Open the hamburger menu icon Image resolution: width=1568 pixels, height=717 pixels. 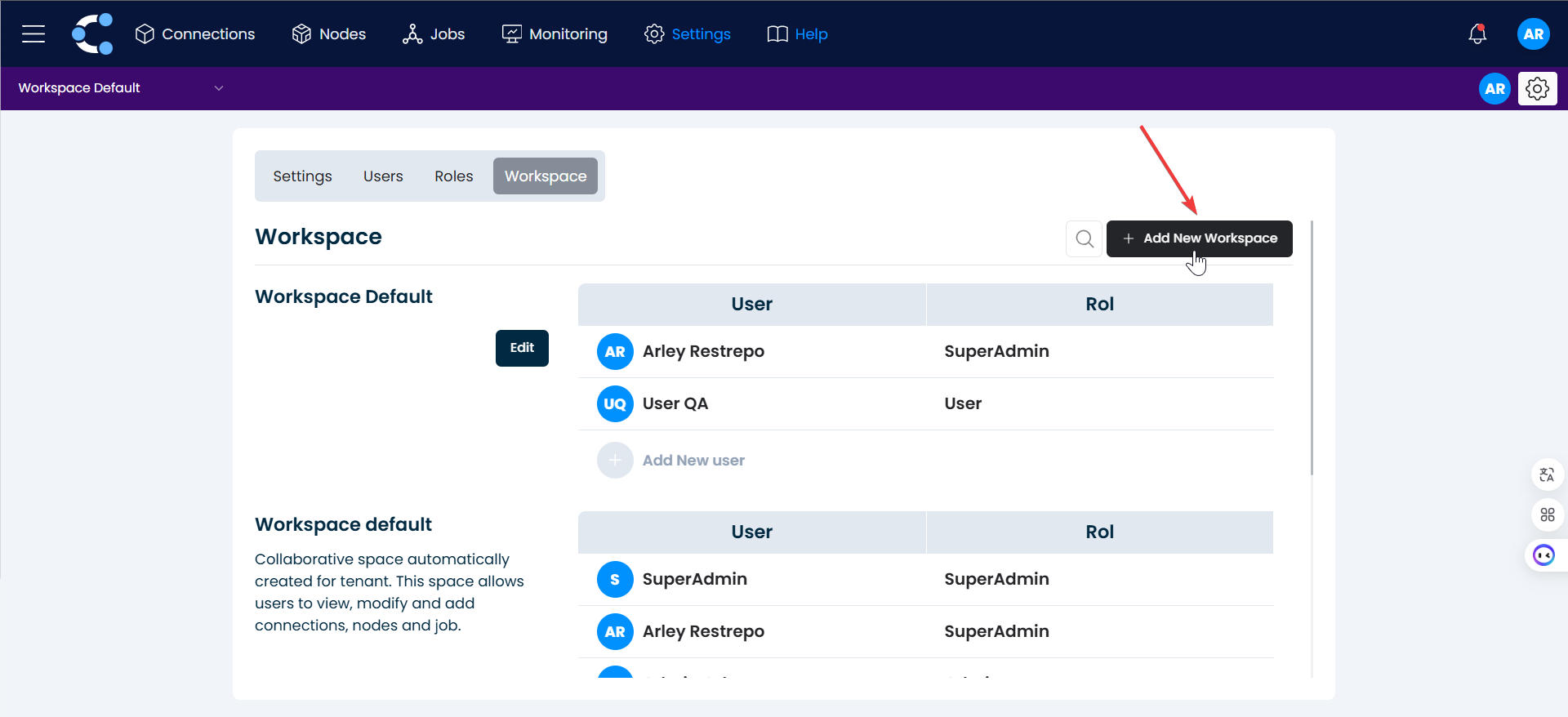tap(33, 33)
